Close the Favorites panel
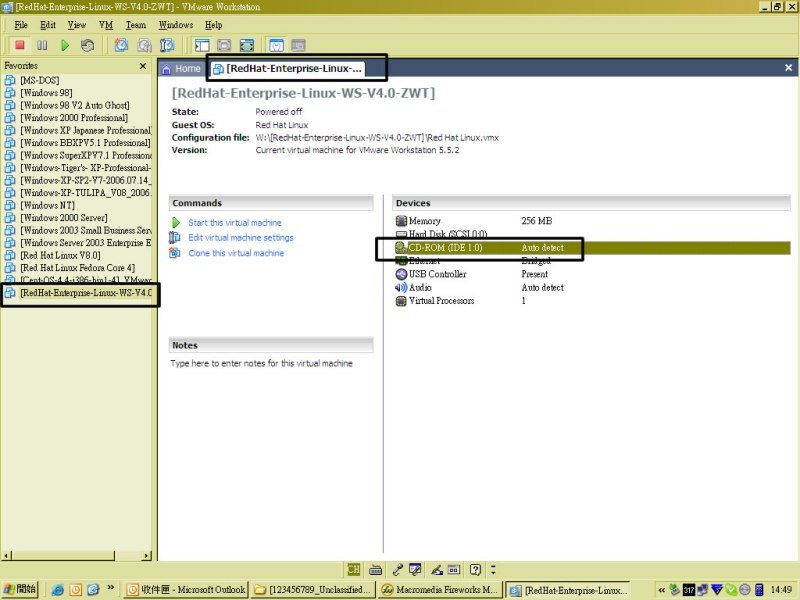The height and width of the screenshot is (600, 800). coord(143,66)
